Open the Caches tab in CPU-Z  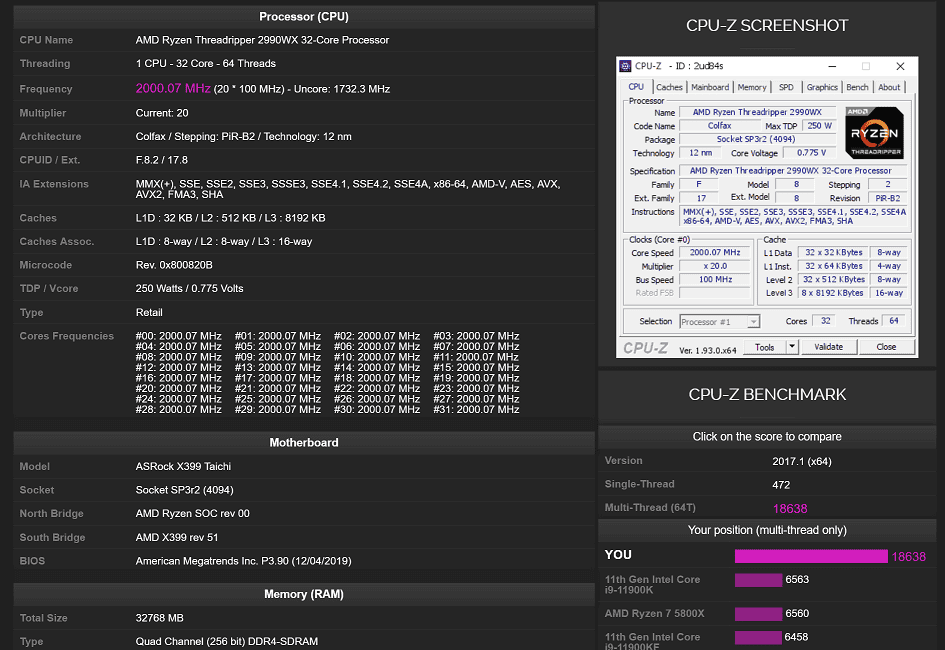pos(669,87)
